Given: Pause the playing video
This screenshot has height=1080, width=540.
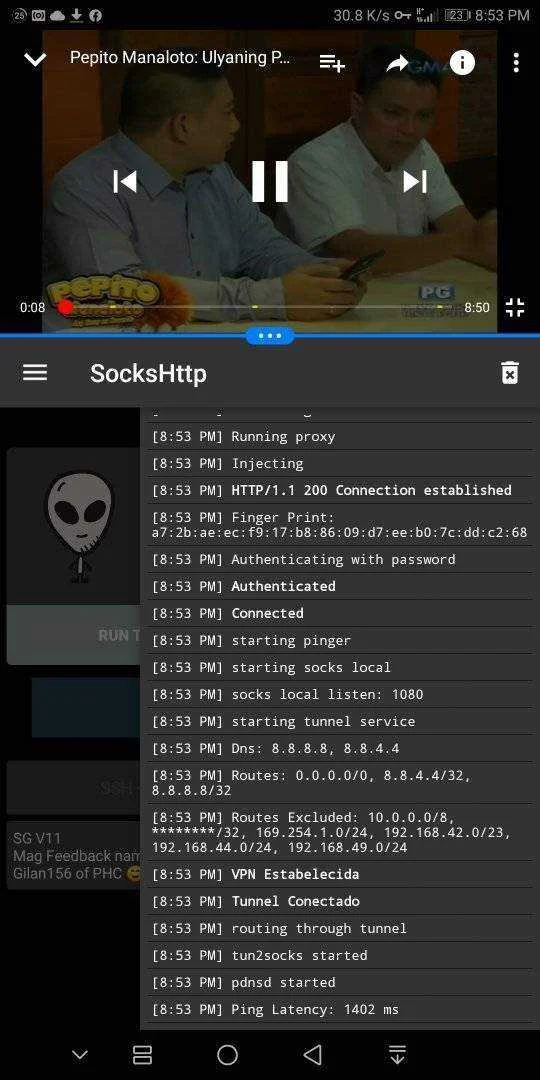Looking at the screenshot, I should coord(269,181).
